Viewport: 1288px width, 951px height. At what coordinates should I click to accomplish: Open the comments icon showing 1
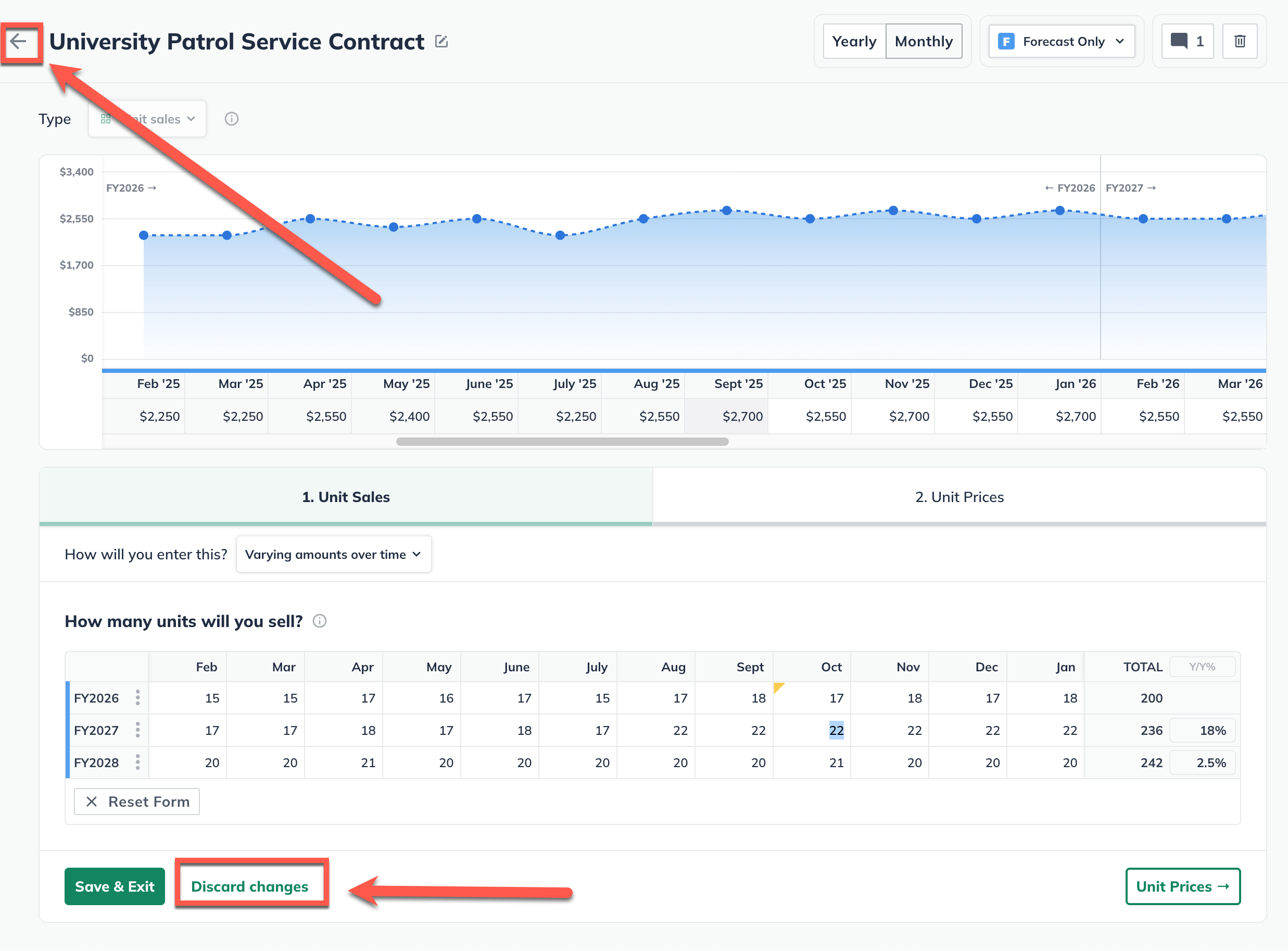(1186, 42)
